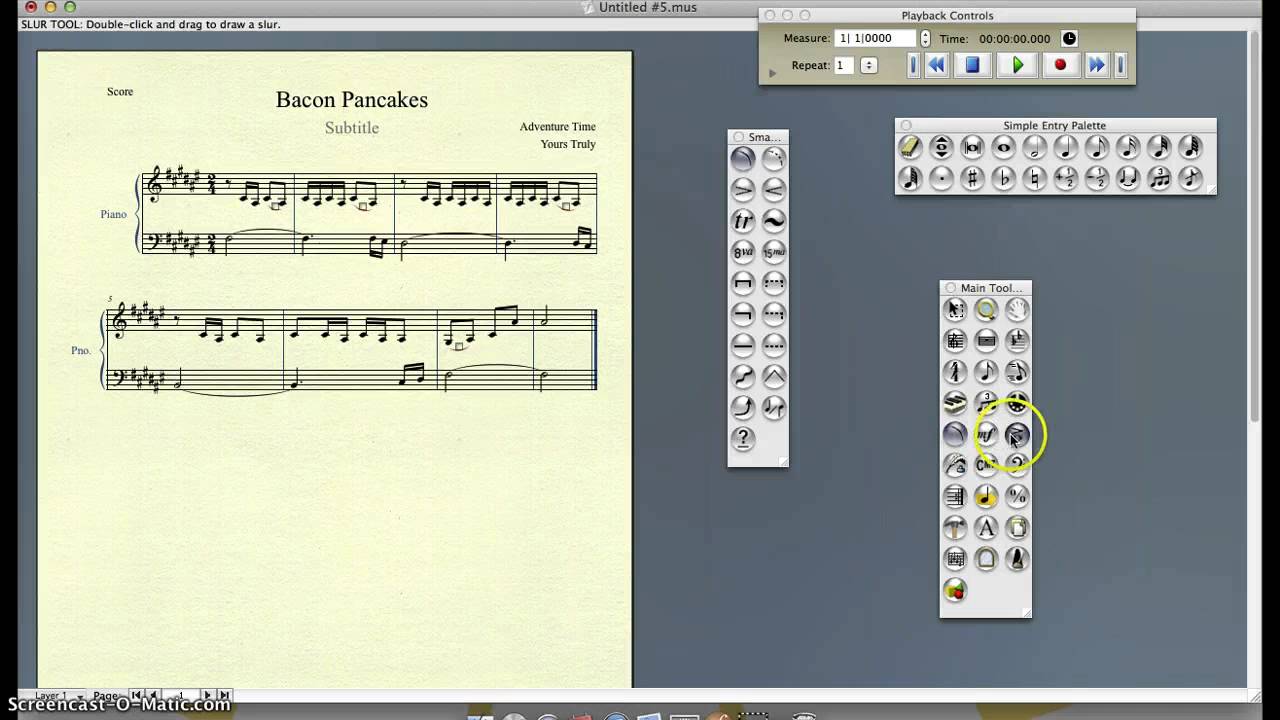Choose the Crescendo hairpin shape
This screenshot has height=720, width=1280.
(x=774, y=189)
